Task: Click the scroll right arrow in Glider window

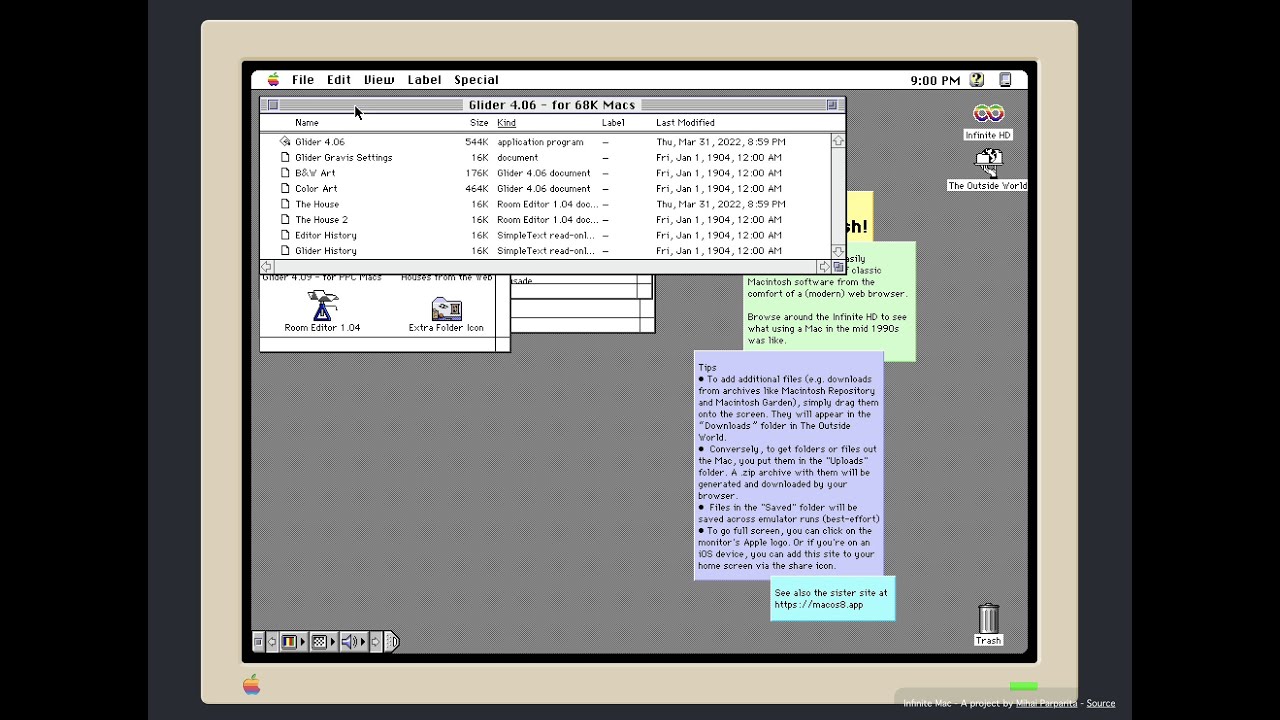Action: [x=823, y=267]
